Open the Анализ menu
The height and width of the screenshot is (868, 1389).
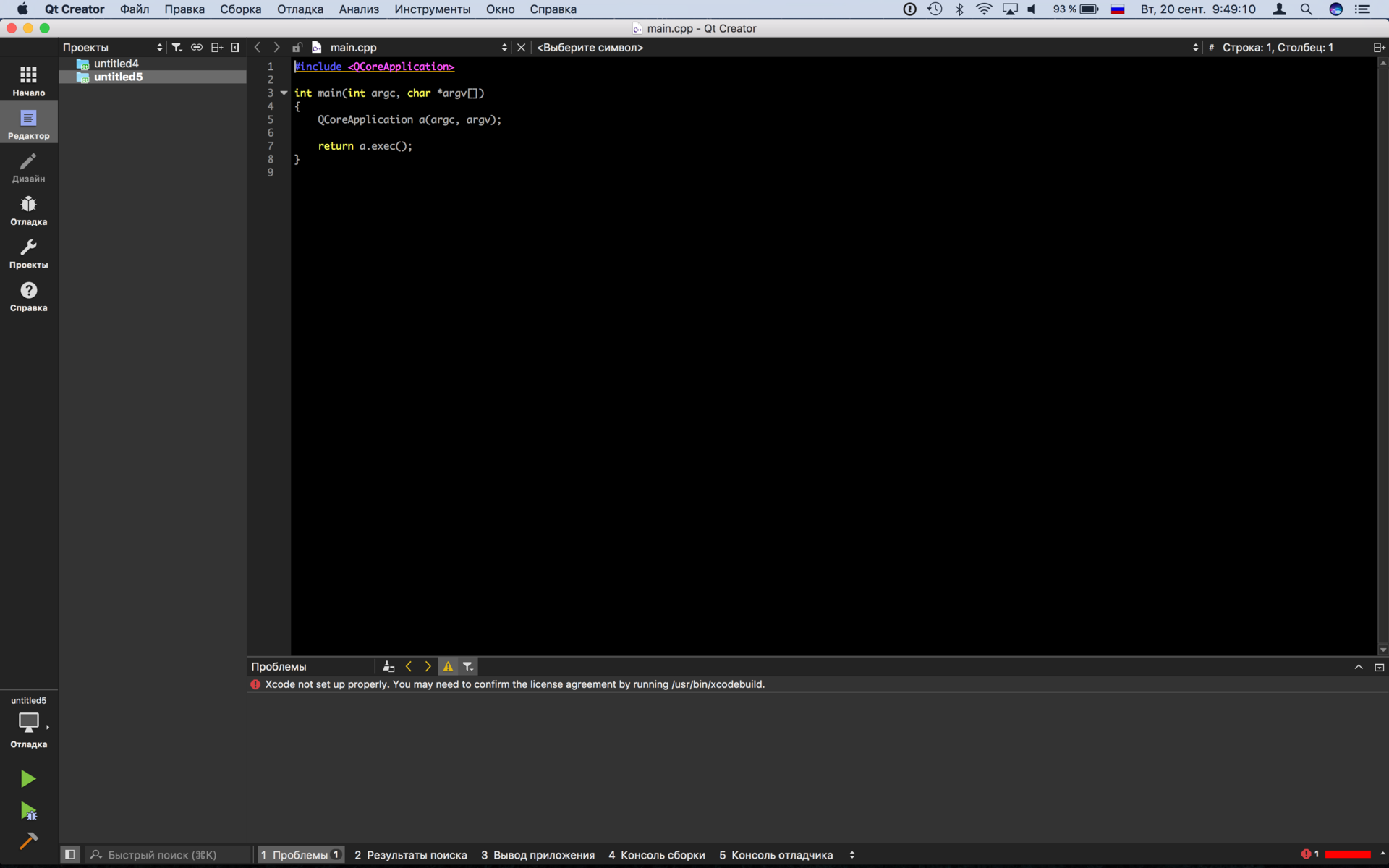(359, 9)
